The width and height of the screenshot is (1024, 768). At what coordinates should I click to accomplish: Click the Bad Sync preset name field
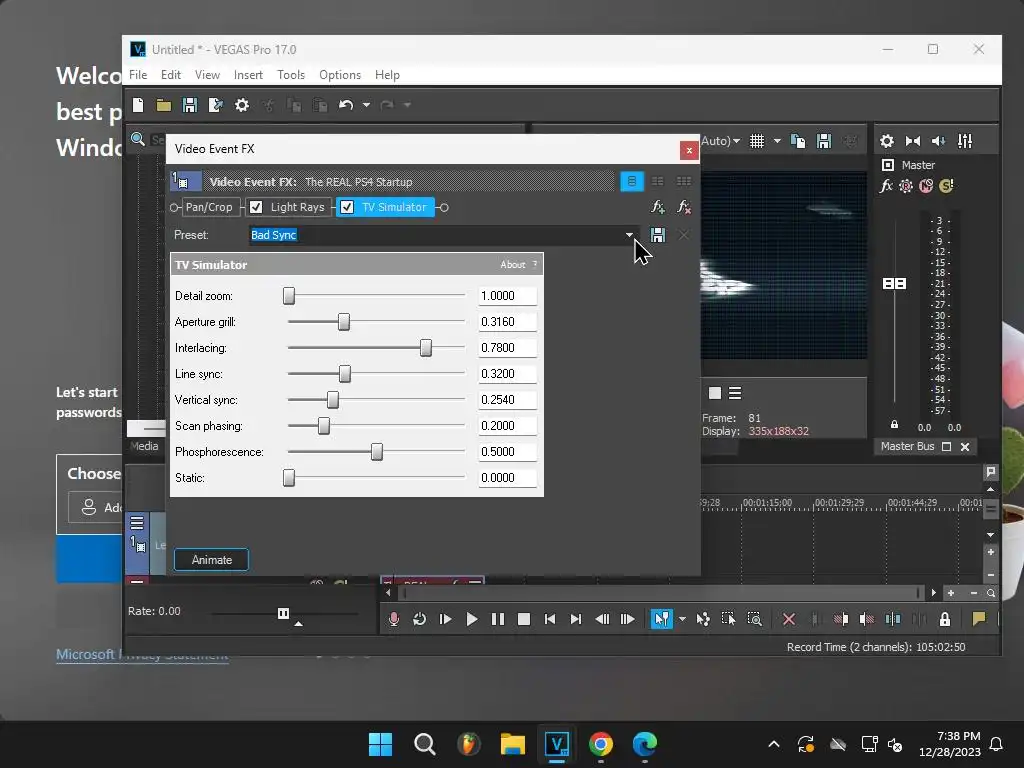(x=435, y=234)
